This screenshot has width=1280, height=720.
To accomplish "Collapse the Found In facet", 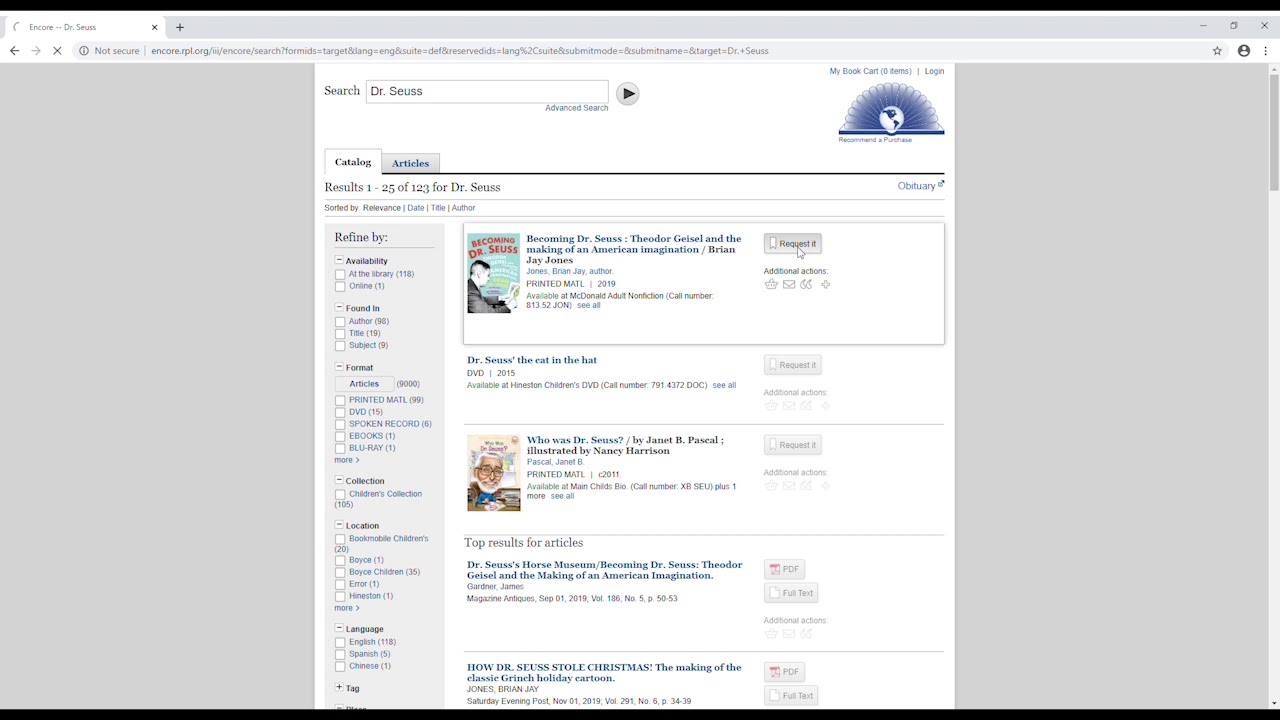I will click(x=339, y=308).
